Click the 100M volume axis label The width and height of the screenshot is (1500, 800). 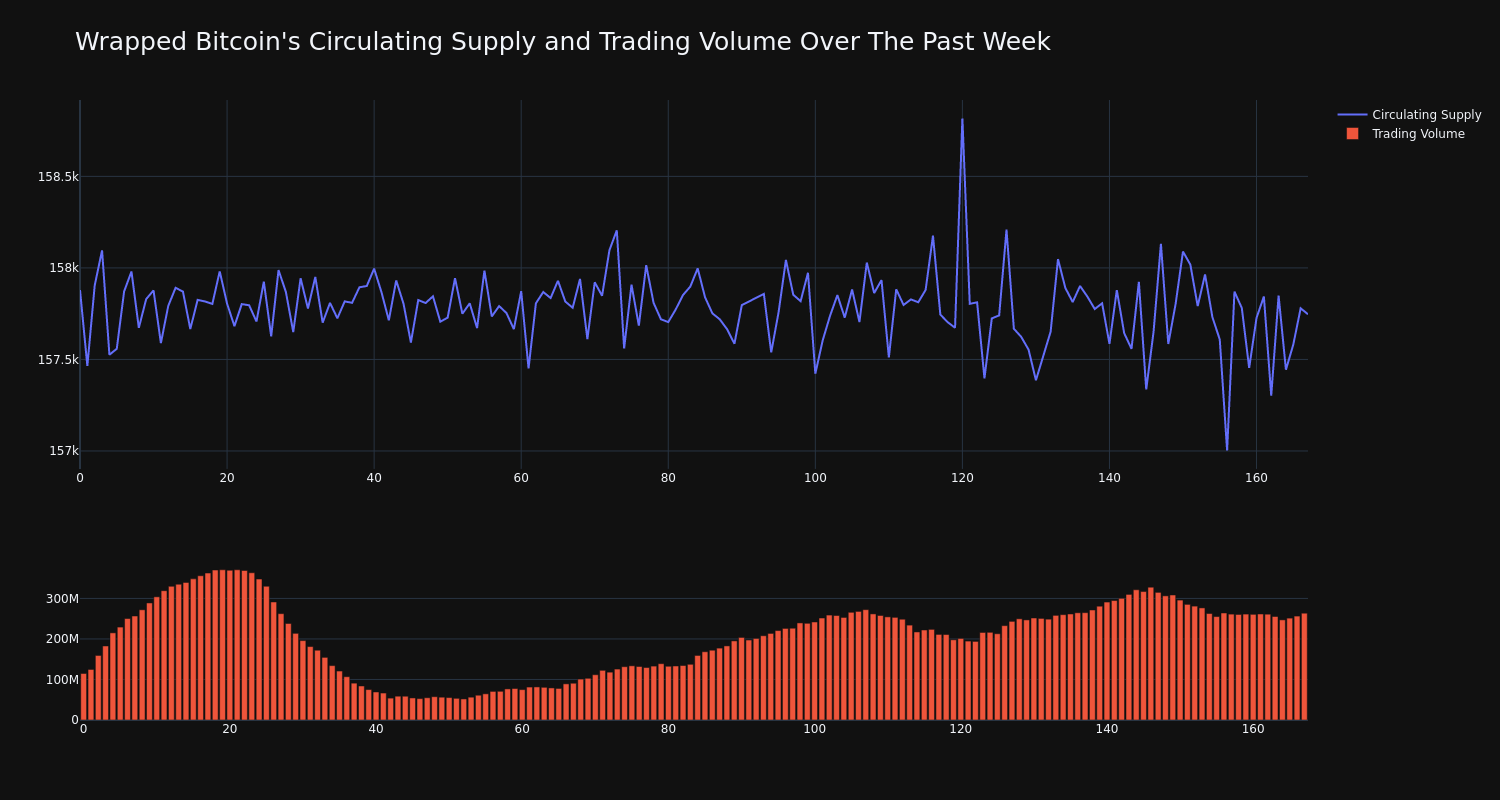tap(62, 680)
